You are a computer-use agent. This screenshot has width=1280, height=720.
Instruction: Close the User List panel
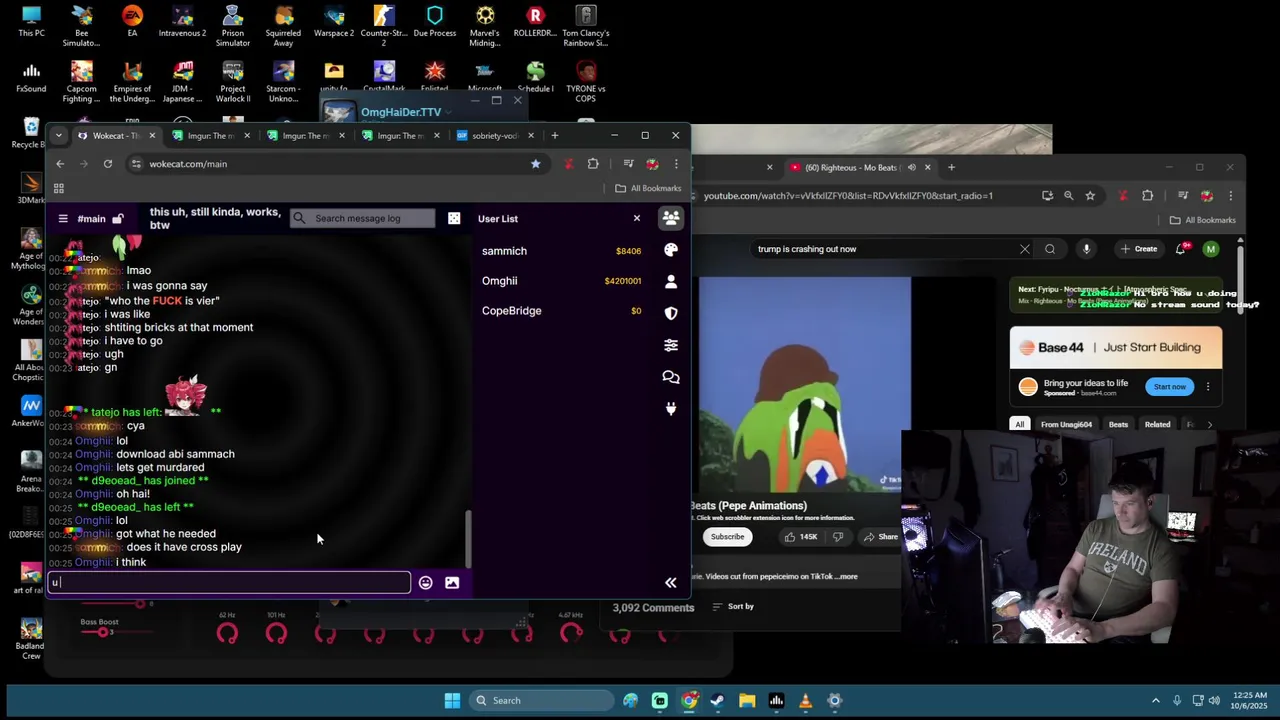click(x=636, y=218)
